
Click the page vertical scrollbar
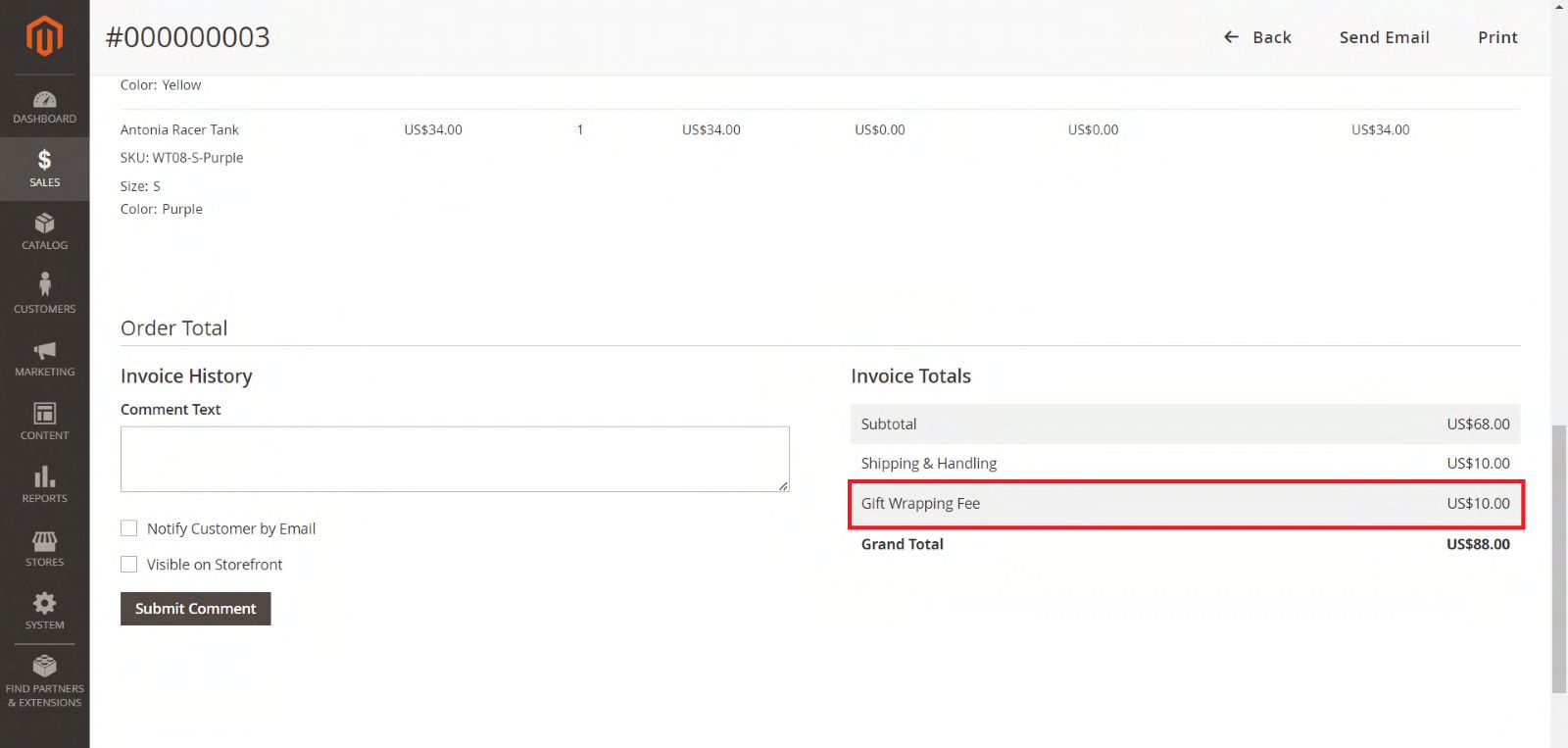pos(1558,559)
